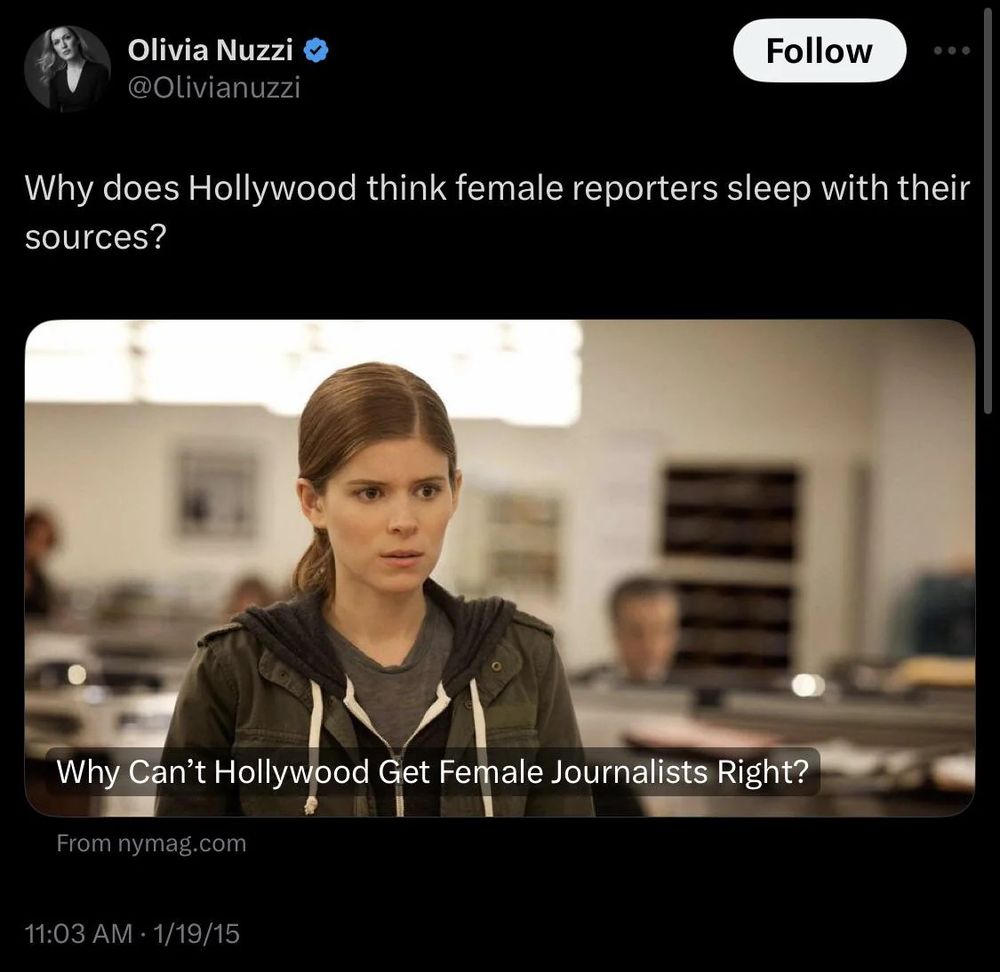Open the nymag.com link preview image
Viewport: 1000px width, 972px height.
[x=499, y=568]
